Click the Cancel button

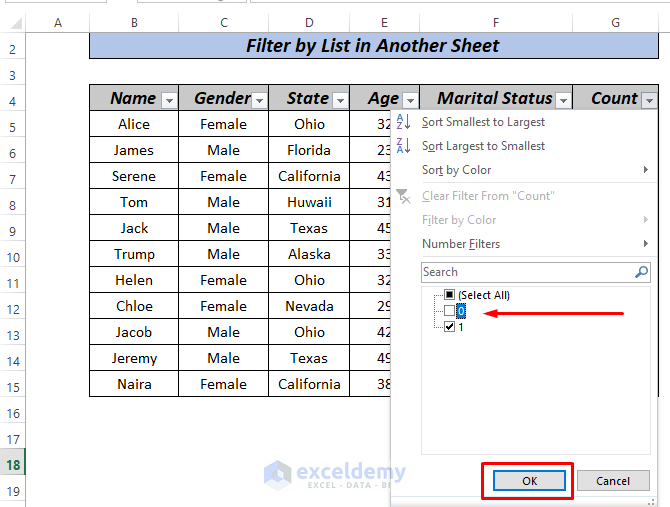[x=613, y=481]
